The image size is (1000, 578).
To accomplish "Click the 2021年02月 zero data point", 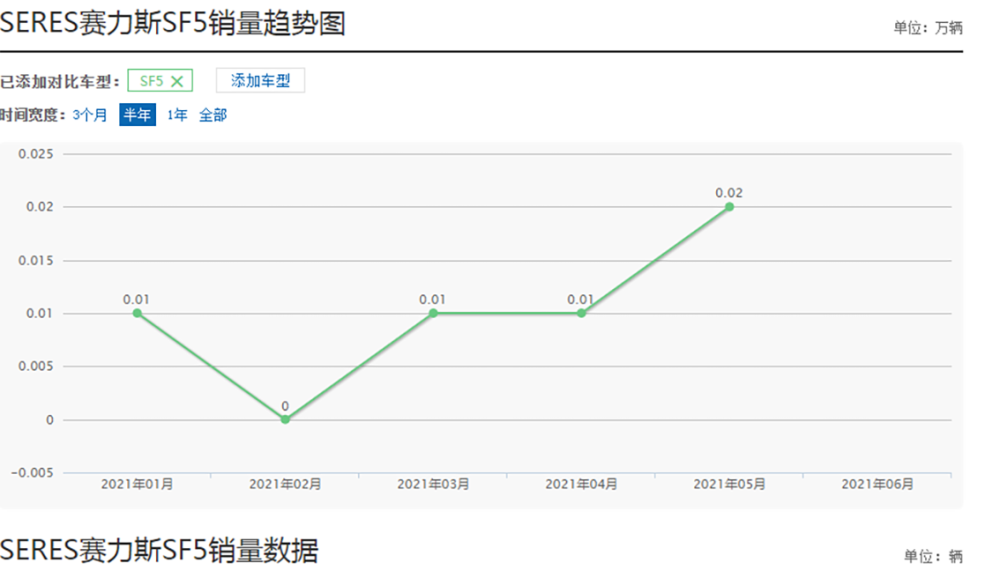I will coord(285,419).
